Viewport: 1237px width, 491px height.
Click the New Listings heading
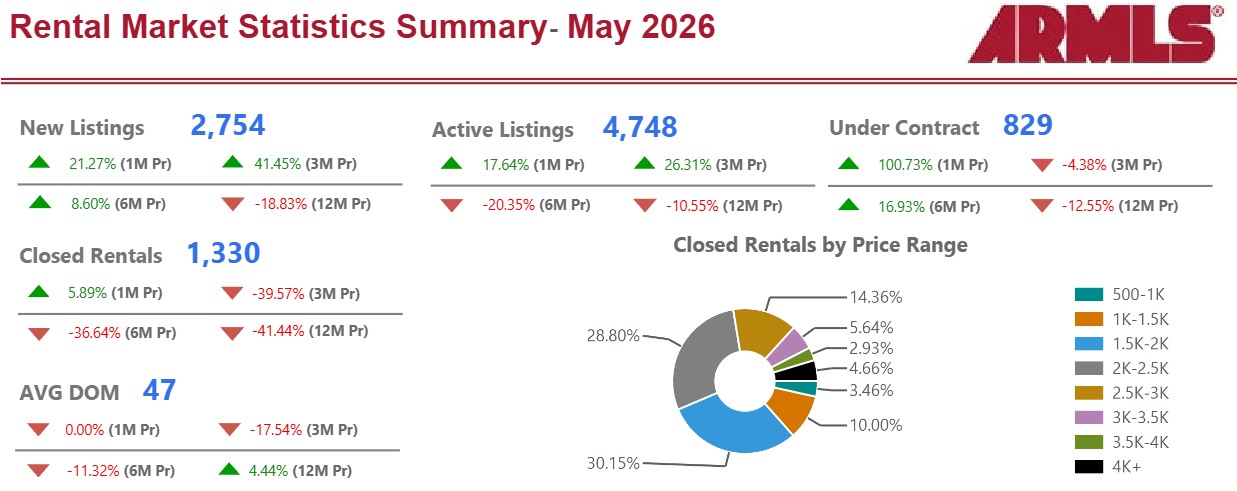82,128
